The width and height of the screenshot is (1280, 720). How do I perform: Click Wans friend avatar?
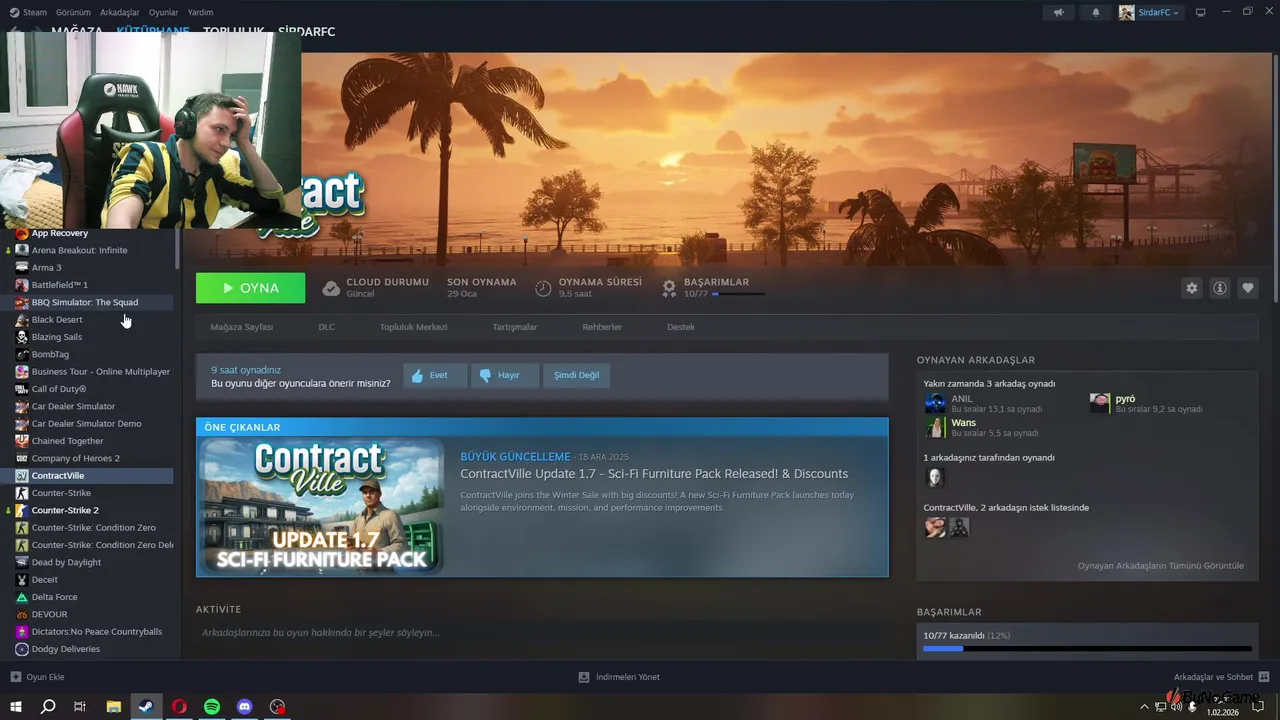[935, 428]
